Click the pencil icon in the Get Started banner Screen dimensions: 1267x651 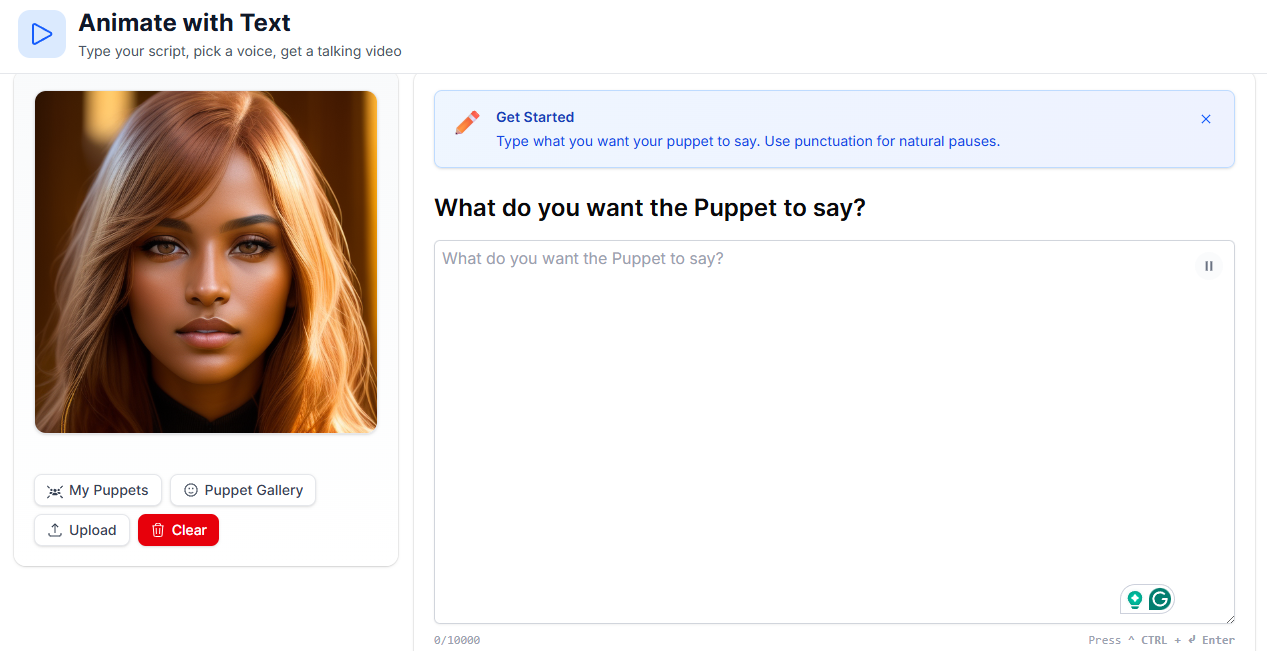(x=467, y=123)
